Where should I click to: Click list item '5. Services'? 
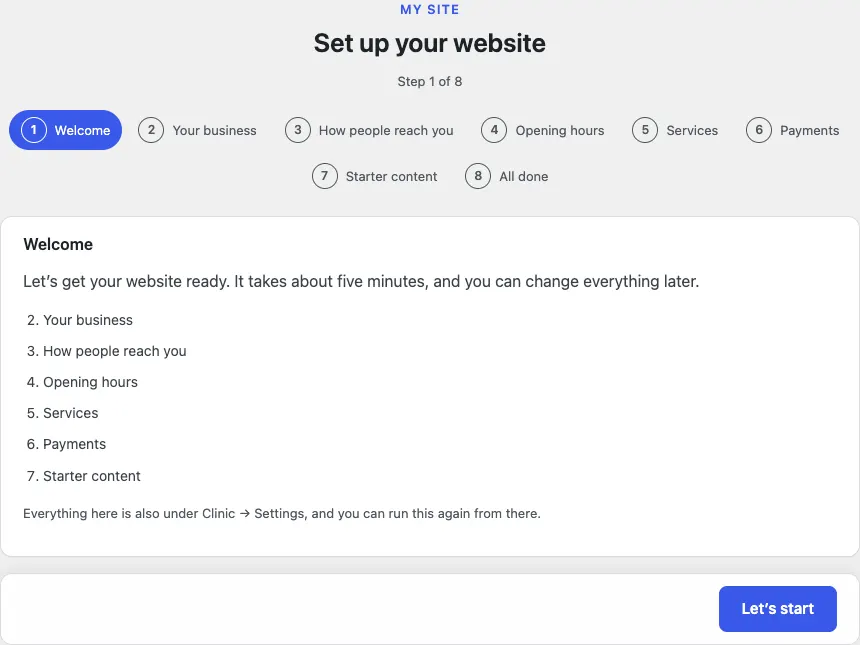pos(63,413)
